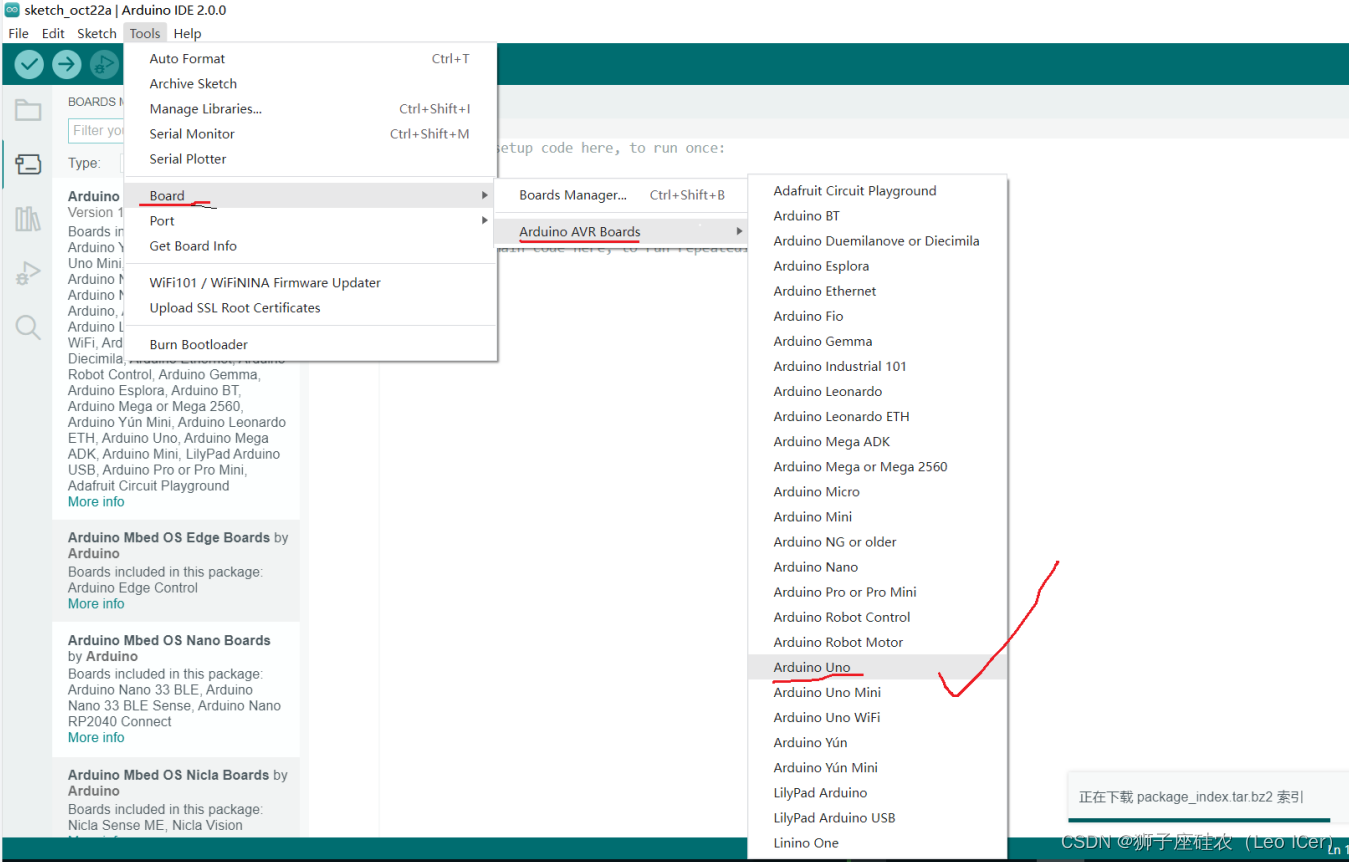This screenshot has height=862, width=1349.
Task: Close the open Tools menu
Action: (x=145, y=33)
